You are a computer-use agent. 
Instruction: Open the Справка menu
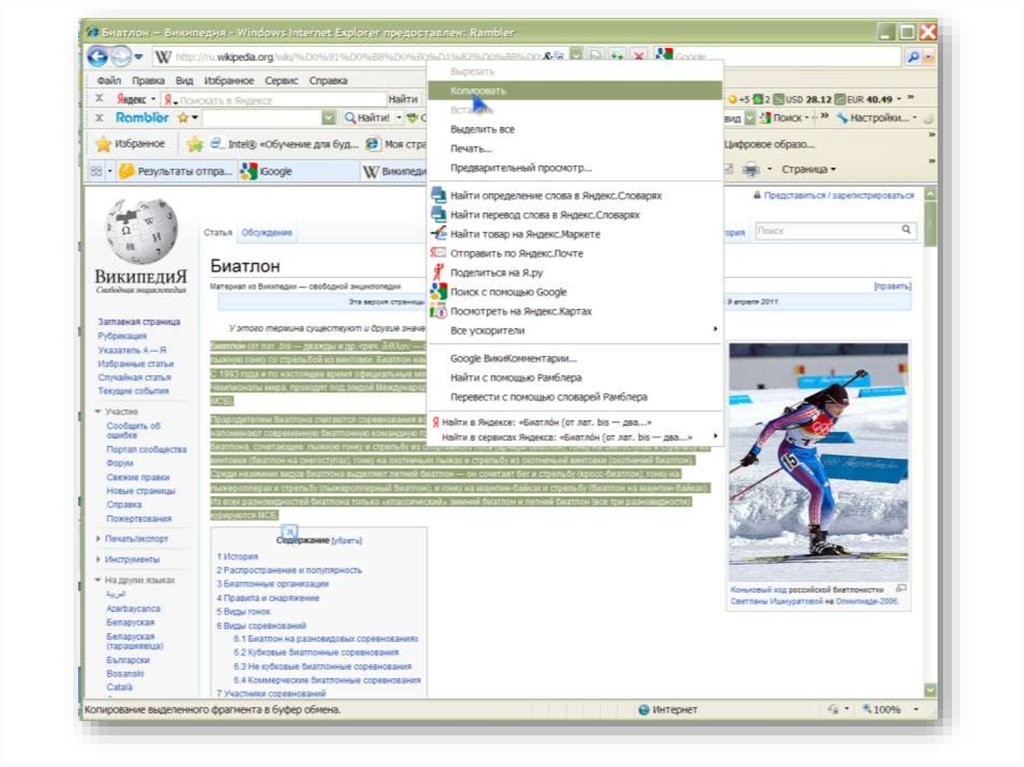(x=328, y=81)
